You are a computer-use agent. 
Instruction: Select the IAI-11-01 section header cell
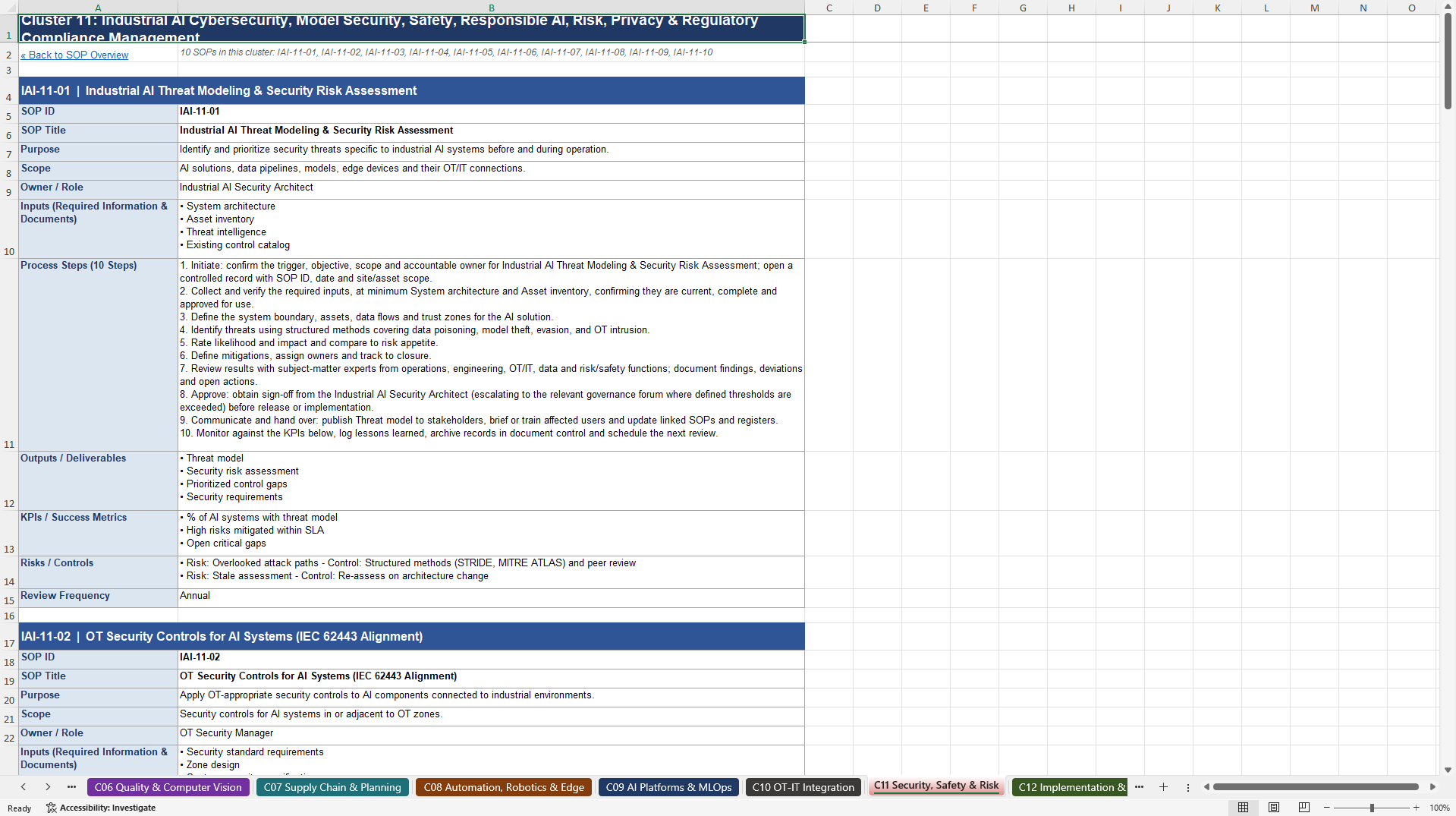click(411, 90)
